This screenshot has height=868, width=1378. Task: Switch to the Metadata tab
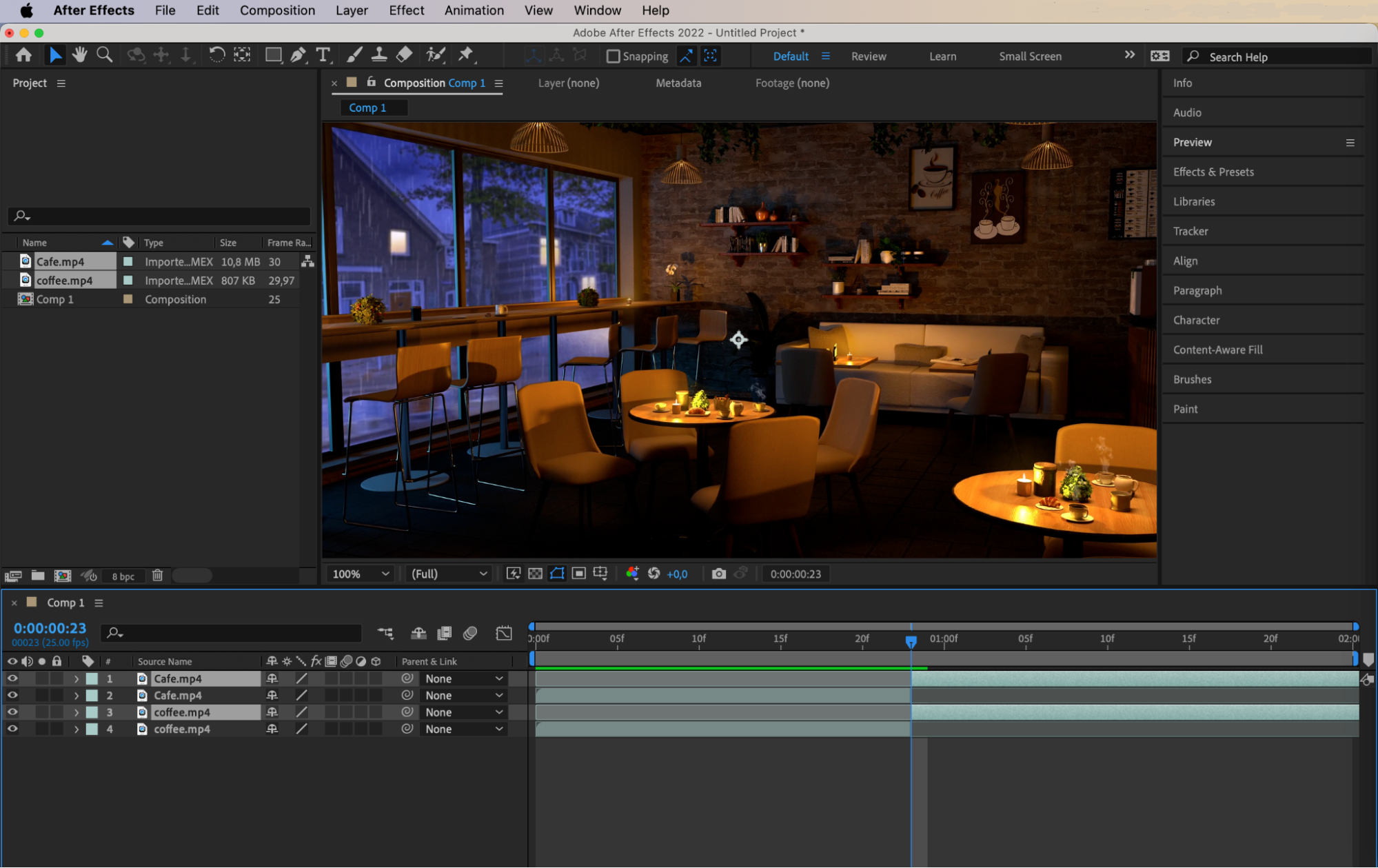pyautogui.click(x=678, y=83)
